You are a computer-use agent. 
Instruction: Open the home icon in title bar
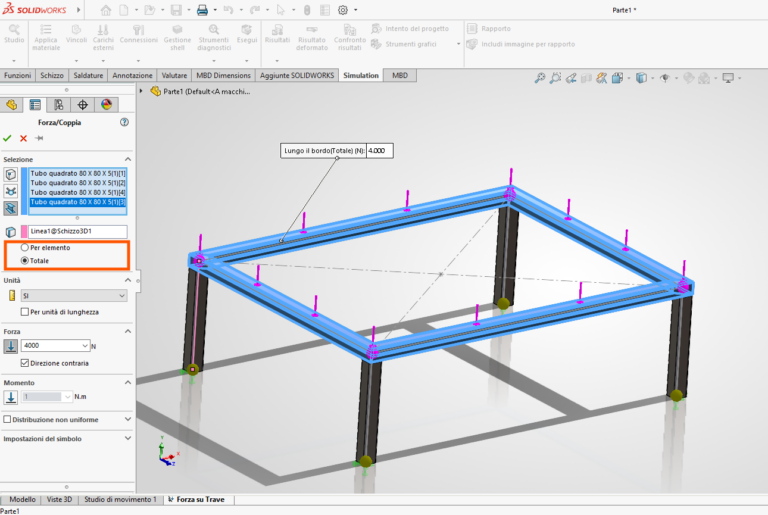[x=106, y=10]
